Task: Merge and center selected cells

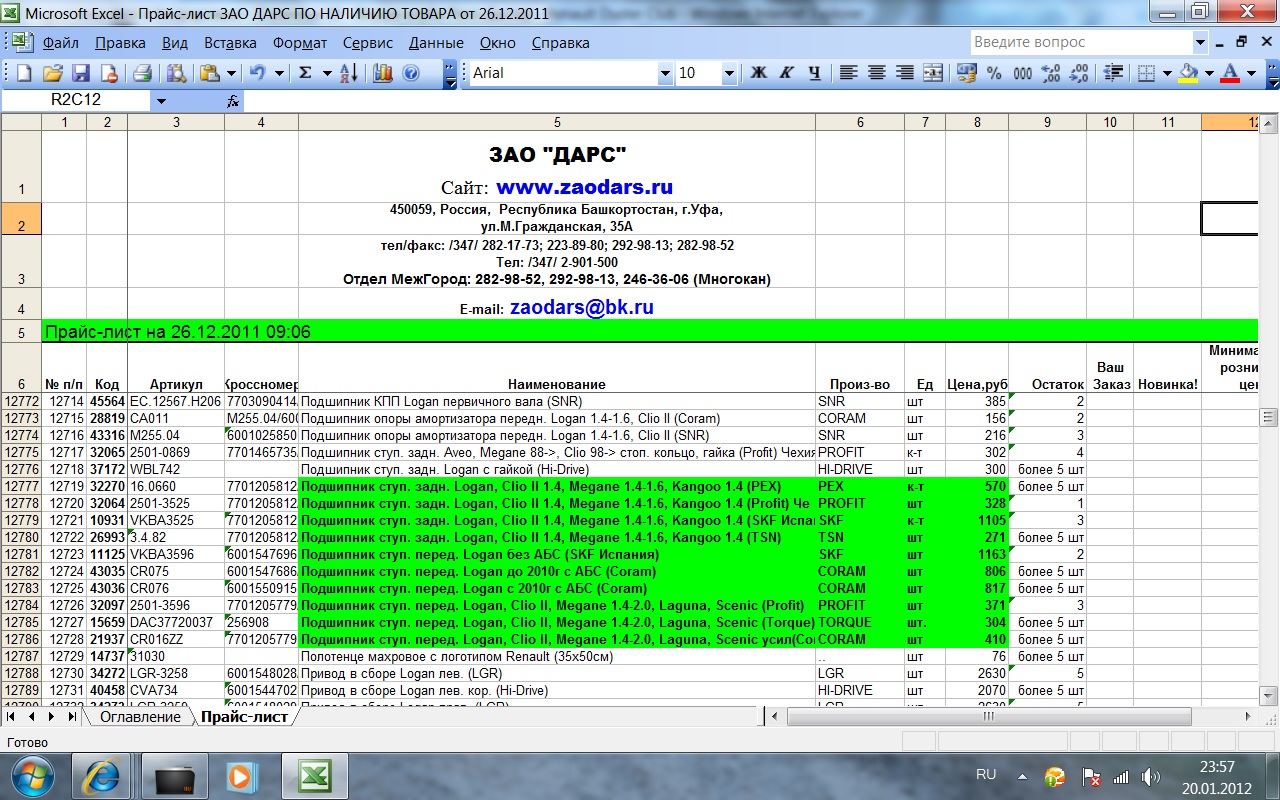Action: (933, 73)
